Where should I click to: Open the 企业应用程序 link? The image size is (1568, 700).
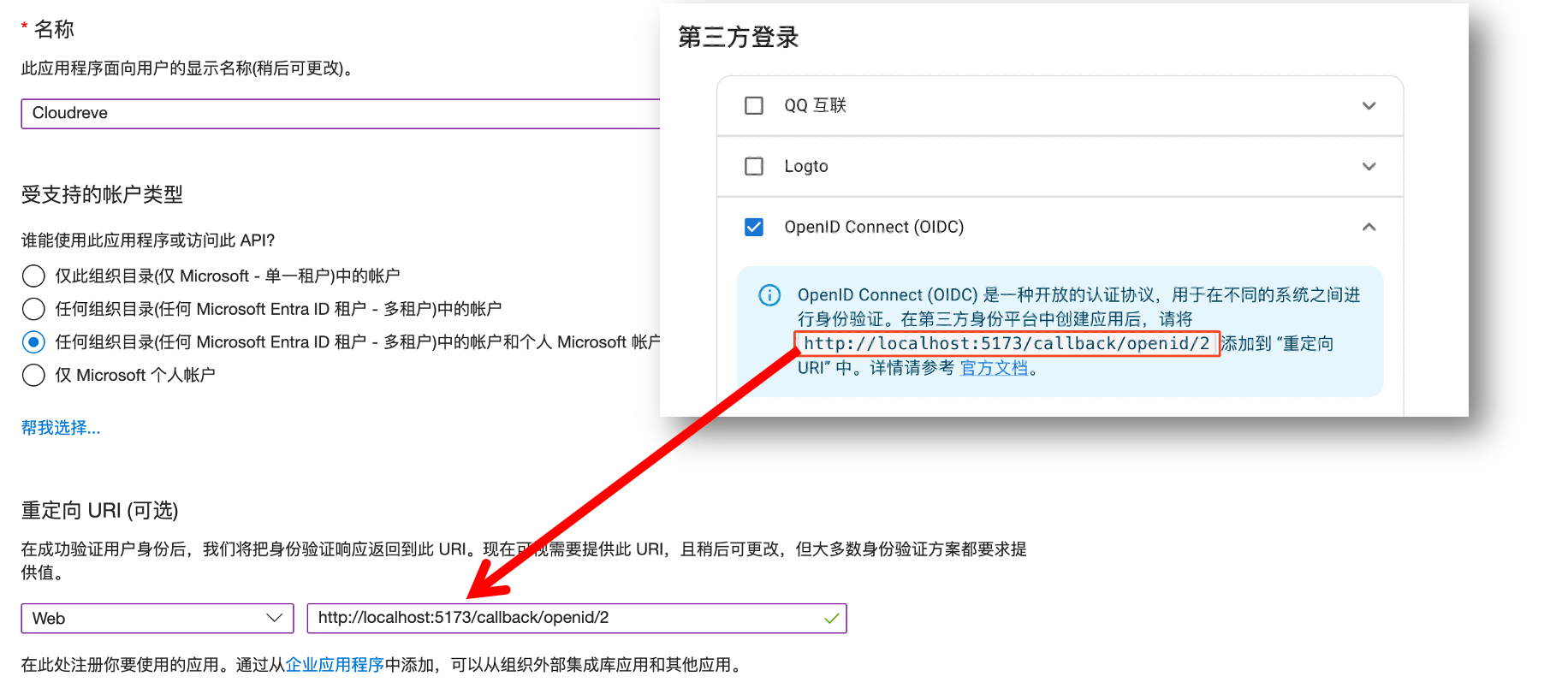(x=335, y=665)
